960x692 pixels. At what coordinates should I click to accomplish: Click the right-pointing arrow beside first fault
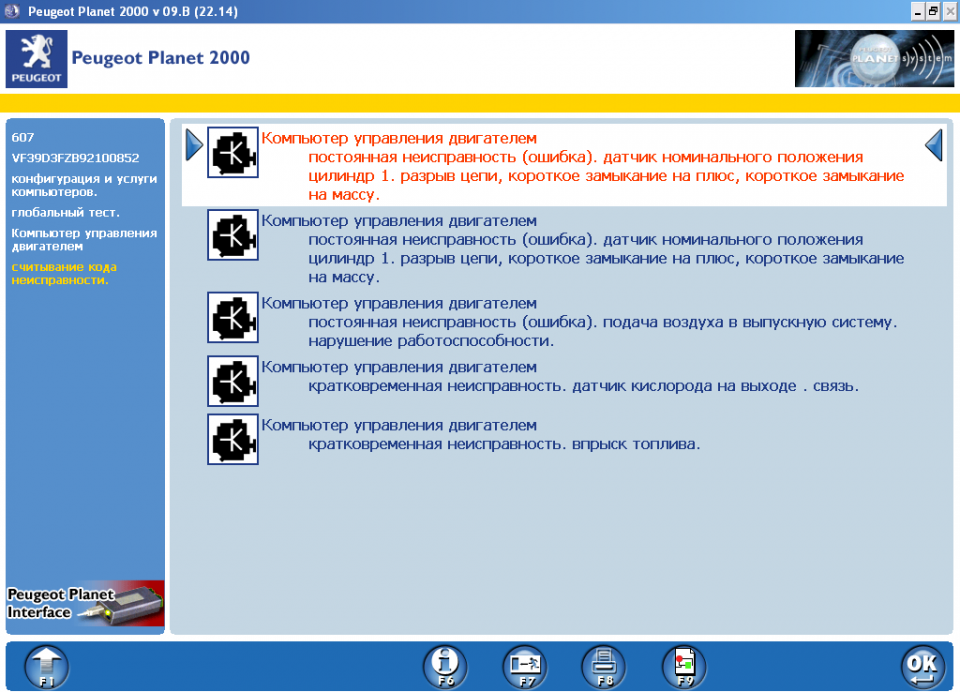point(194,146)
